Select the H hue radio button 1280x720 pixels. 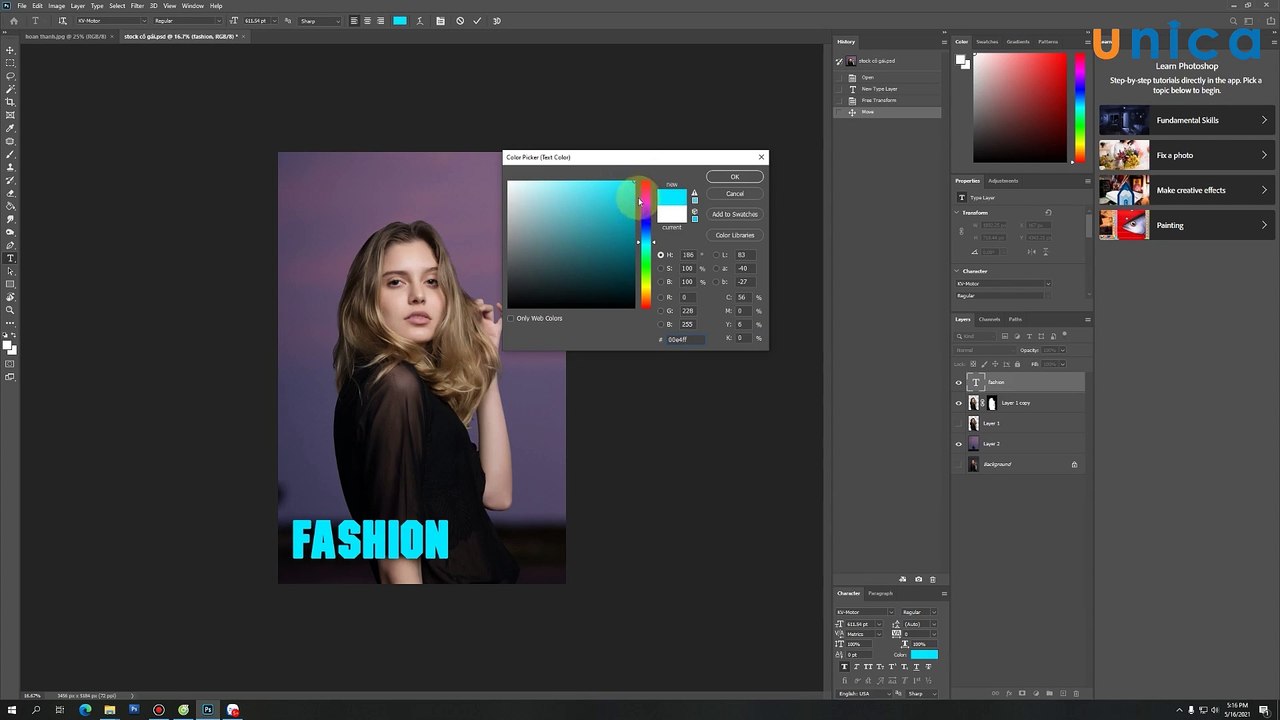pyautogui.click(x=660, y=255)
